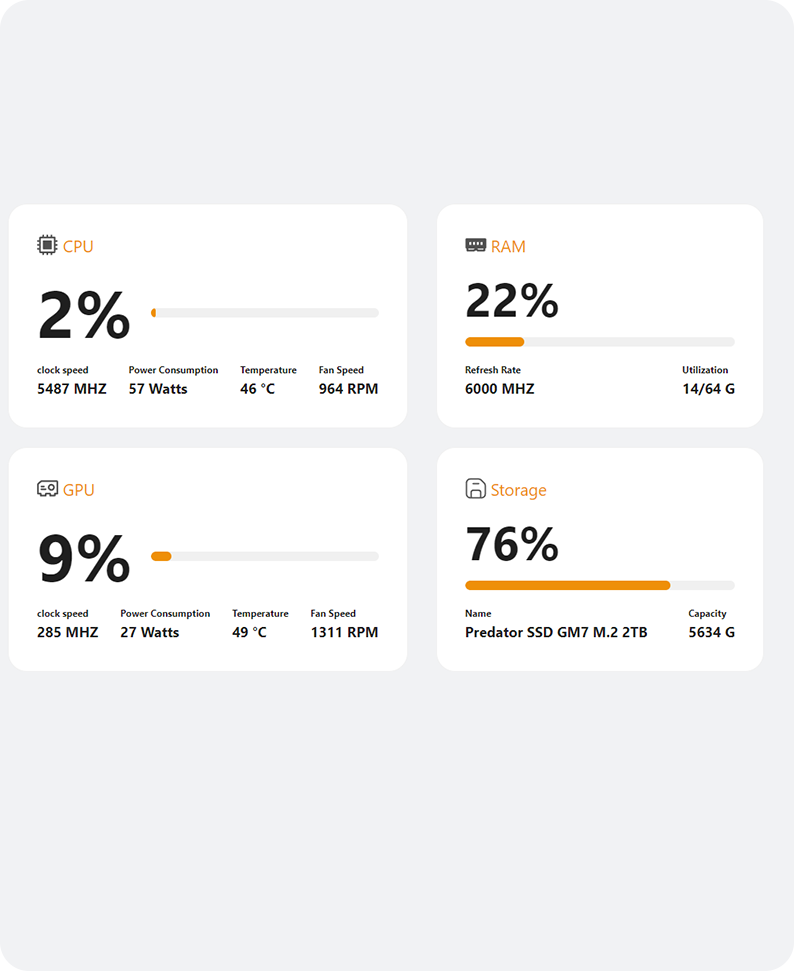The height and width of the screenshot is (971, 794).
Task: Click the Predator SSD GM7 M.2 2TB name
Action: (x=556, y=632)
